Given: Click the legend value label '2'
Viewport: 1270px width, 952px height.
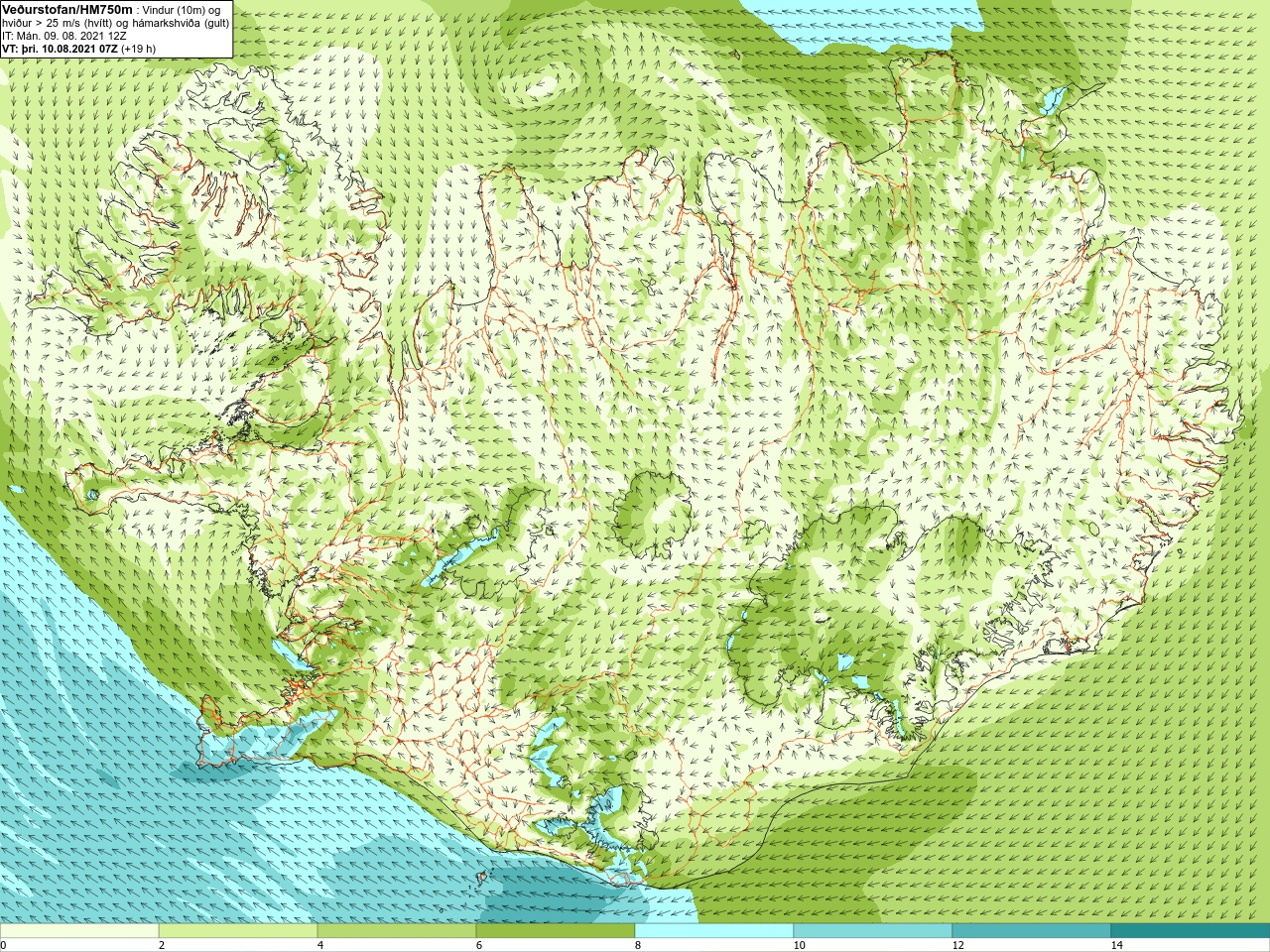Looking at the screenshot, I should pyautogui.click(x=162, y=945).
